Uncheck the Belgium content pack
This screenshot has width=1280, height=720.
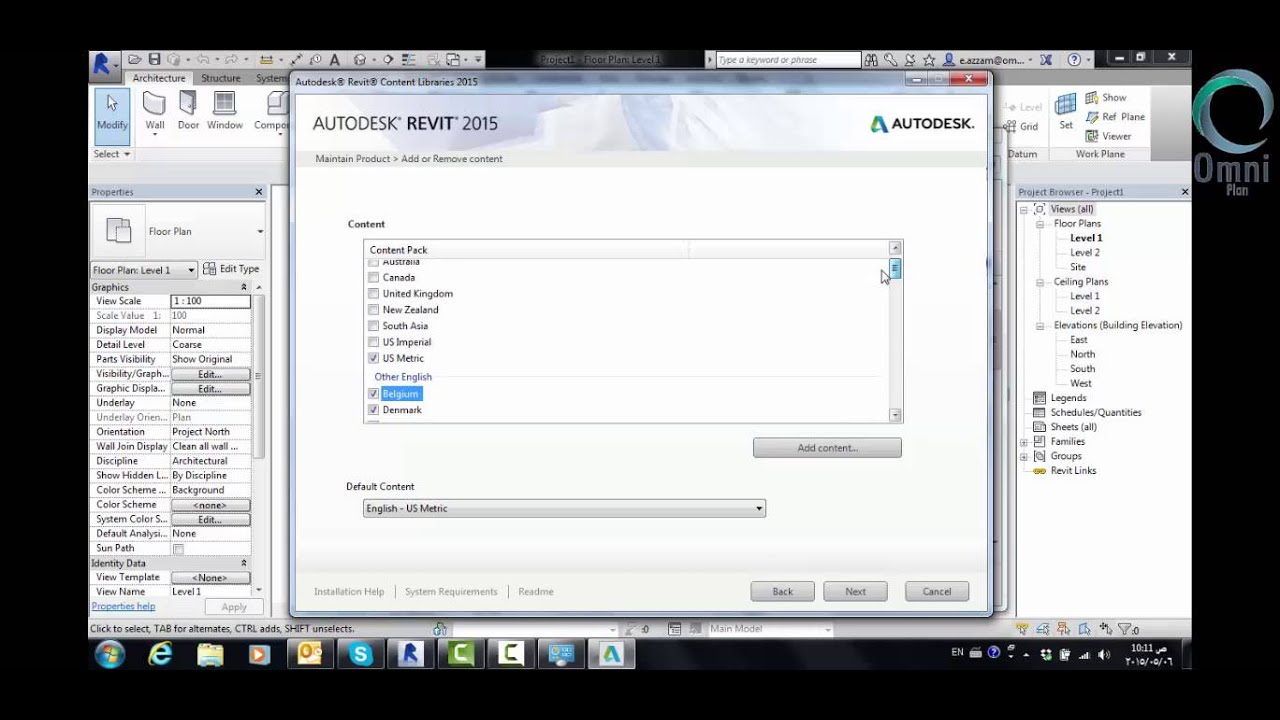click(374, 393)
